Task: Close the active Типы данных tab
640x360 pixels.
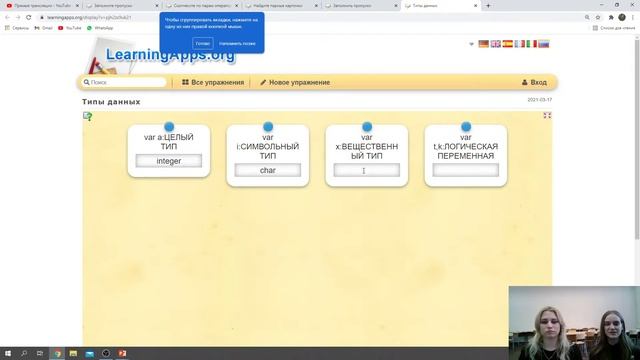Action: [x=476, y=6]
